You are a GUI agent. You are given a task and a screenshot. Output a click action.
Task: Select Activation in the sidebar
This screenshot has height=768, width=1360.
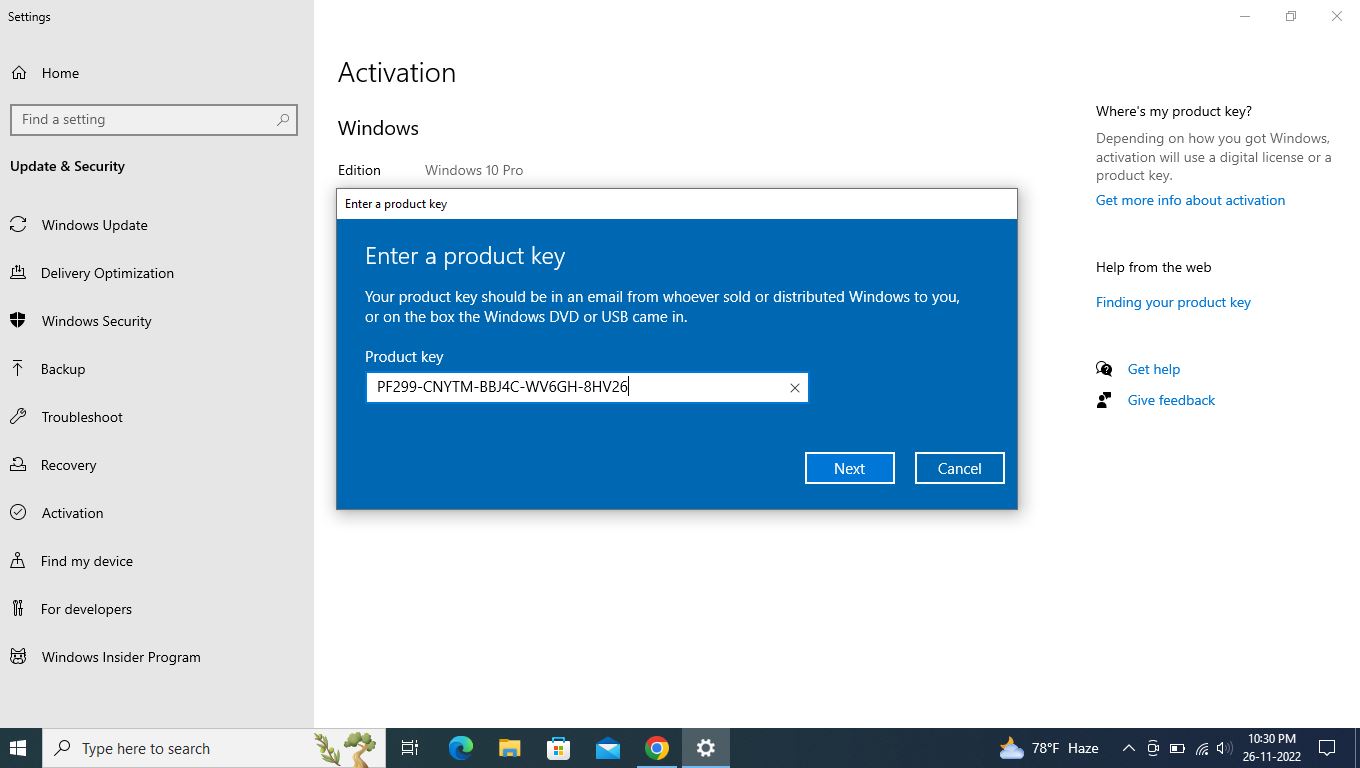[72, 513]
